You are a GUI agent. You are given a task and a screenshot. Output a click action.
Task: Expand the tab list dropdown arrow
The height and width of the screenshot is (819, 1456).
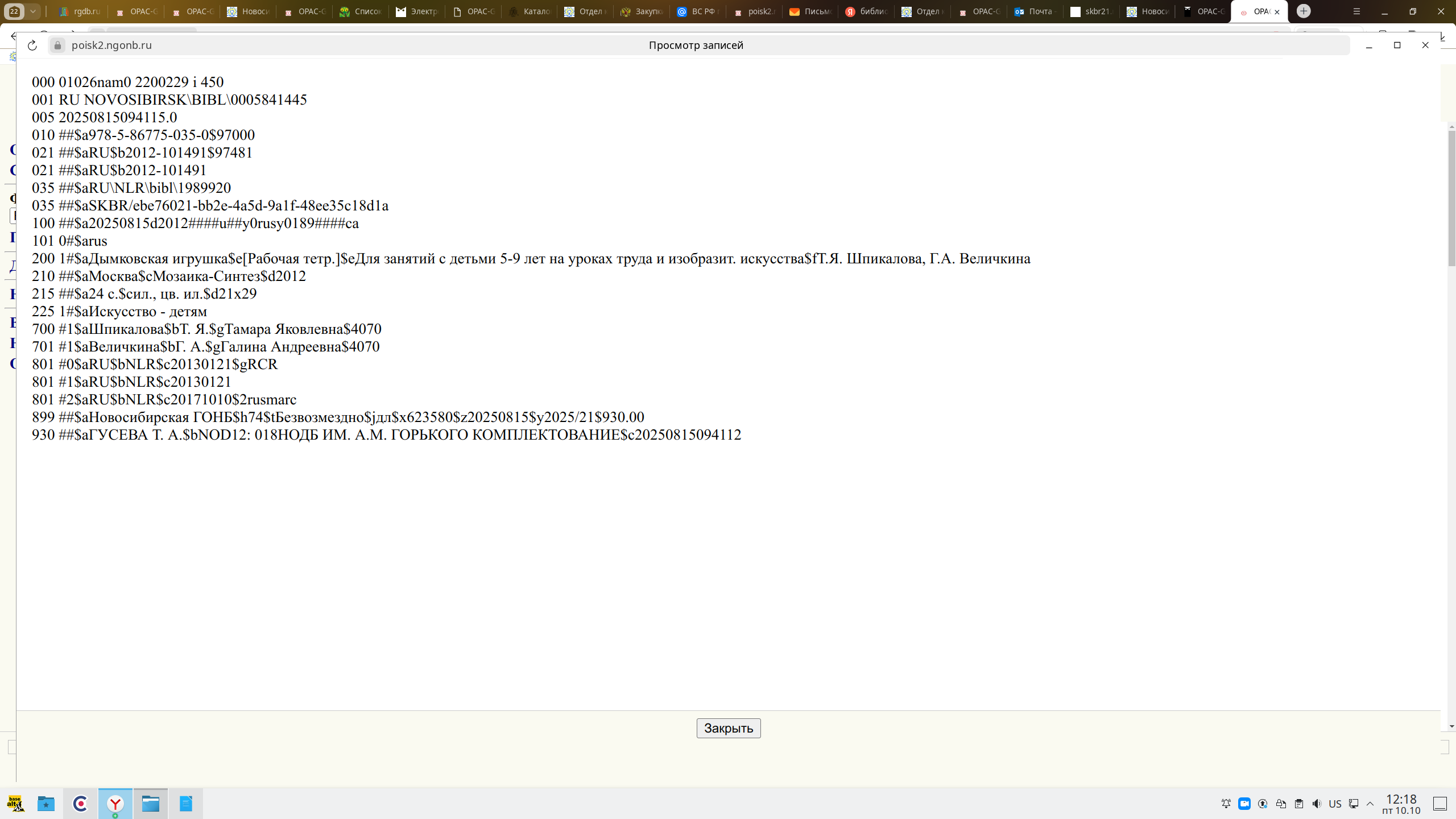[x=33, y=11]
